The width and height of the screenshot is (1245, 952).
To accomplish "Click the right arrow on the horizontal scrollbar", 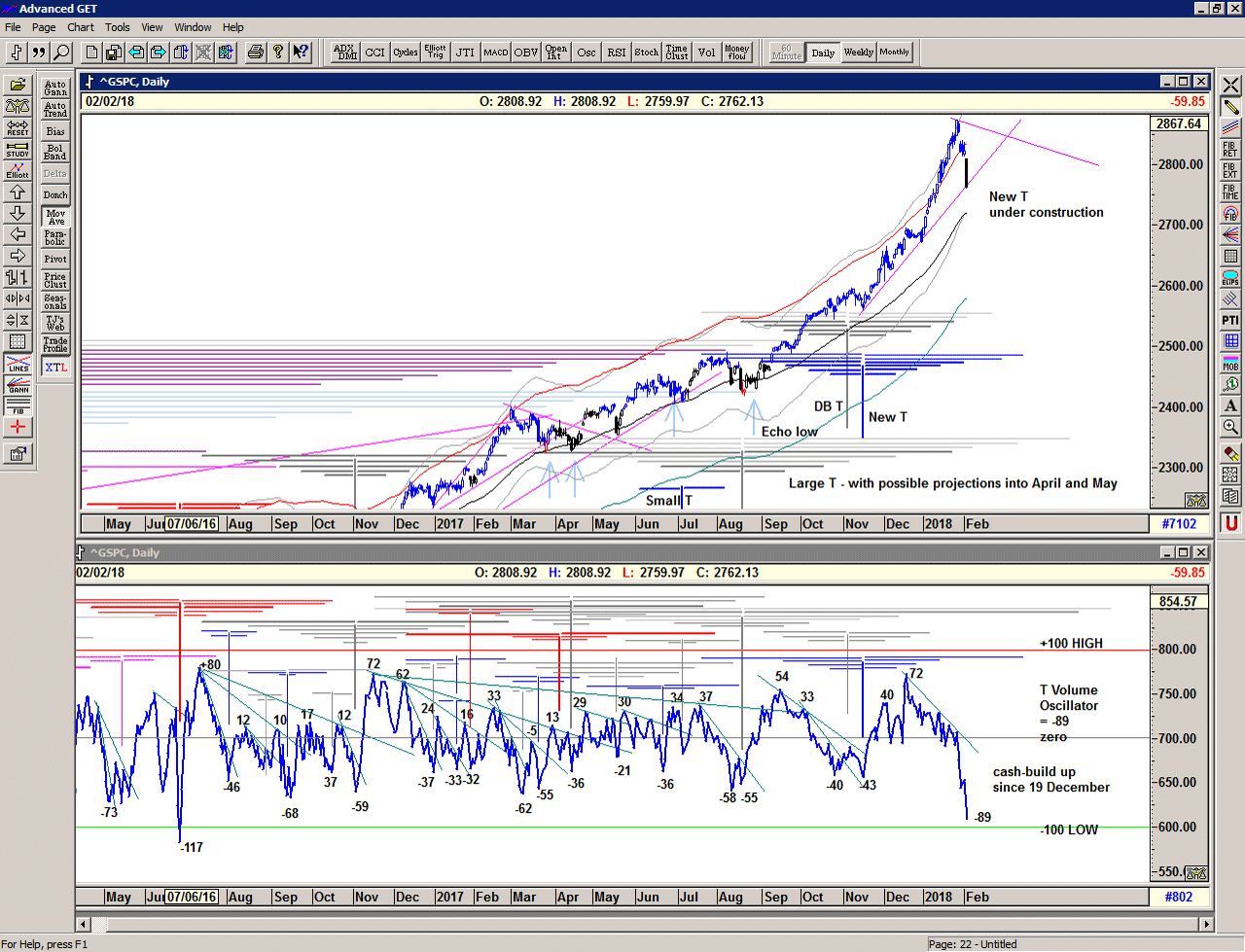I will [1207, 924].
